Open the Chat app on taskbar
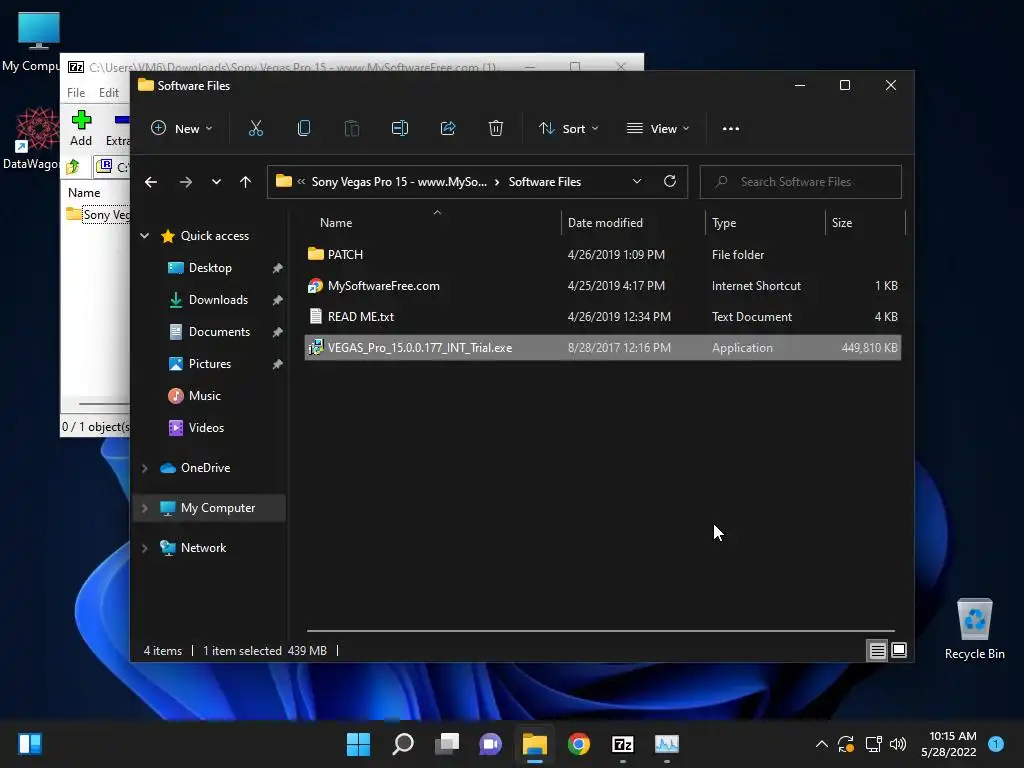Image resolution: width=1024 pixels, height=768 pixels. pos(490,744)
